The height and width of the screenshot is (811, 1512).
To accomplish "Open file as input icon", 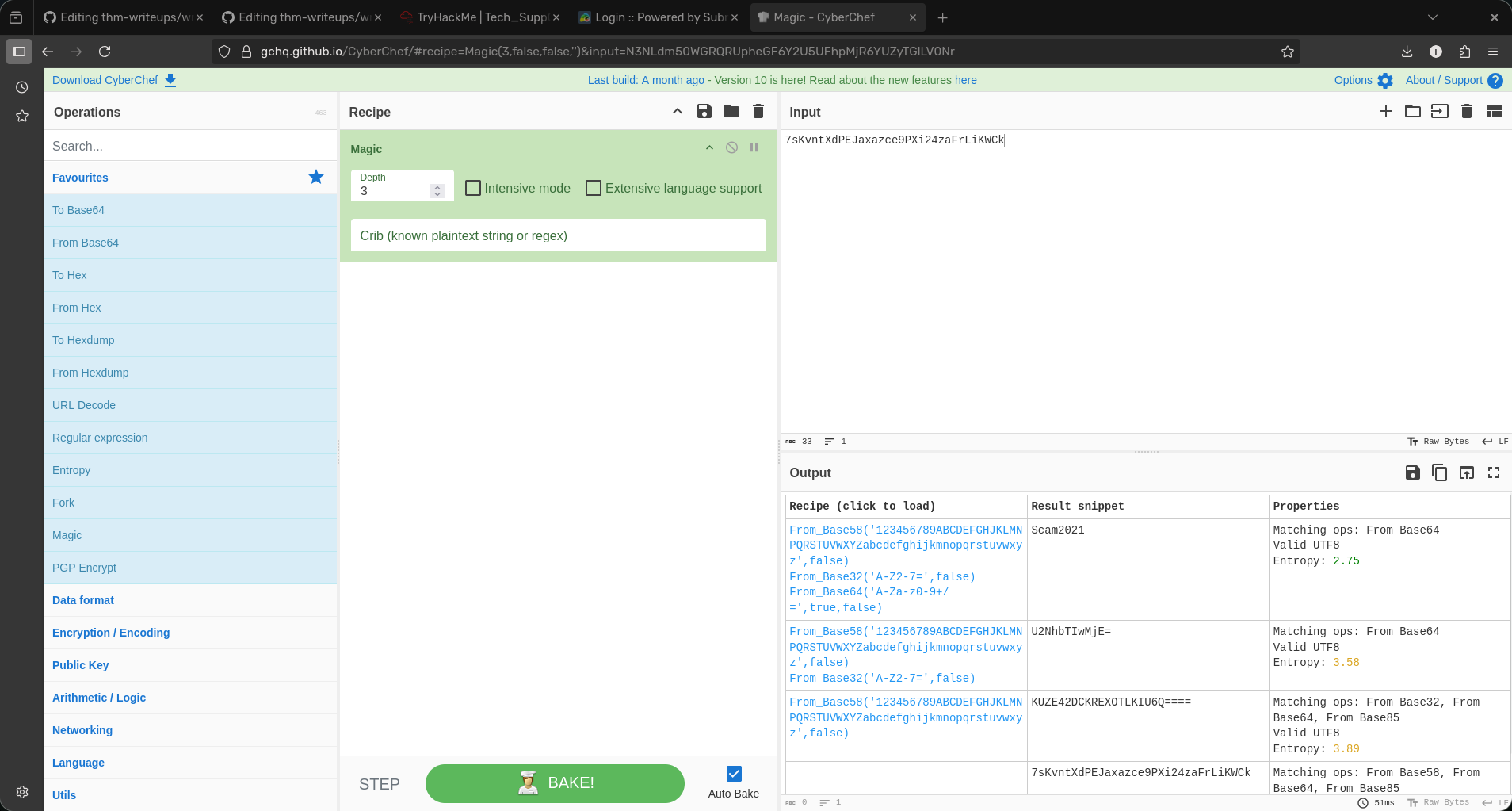I will [1439, 112].
